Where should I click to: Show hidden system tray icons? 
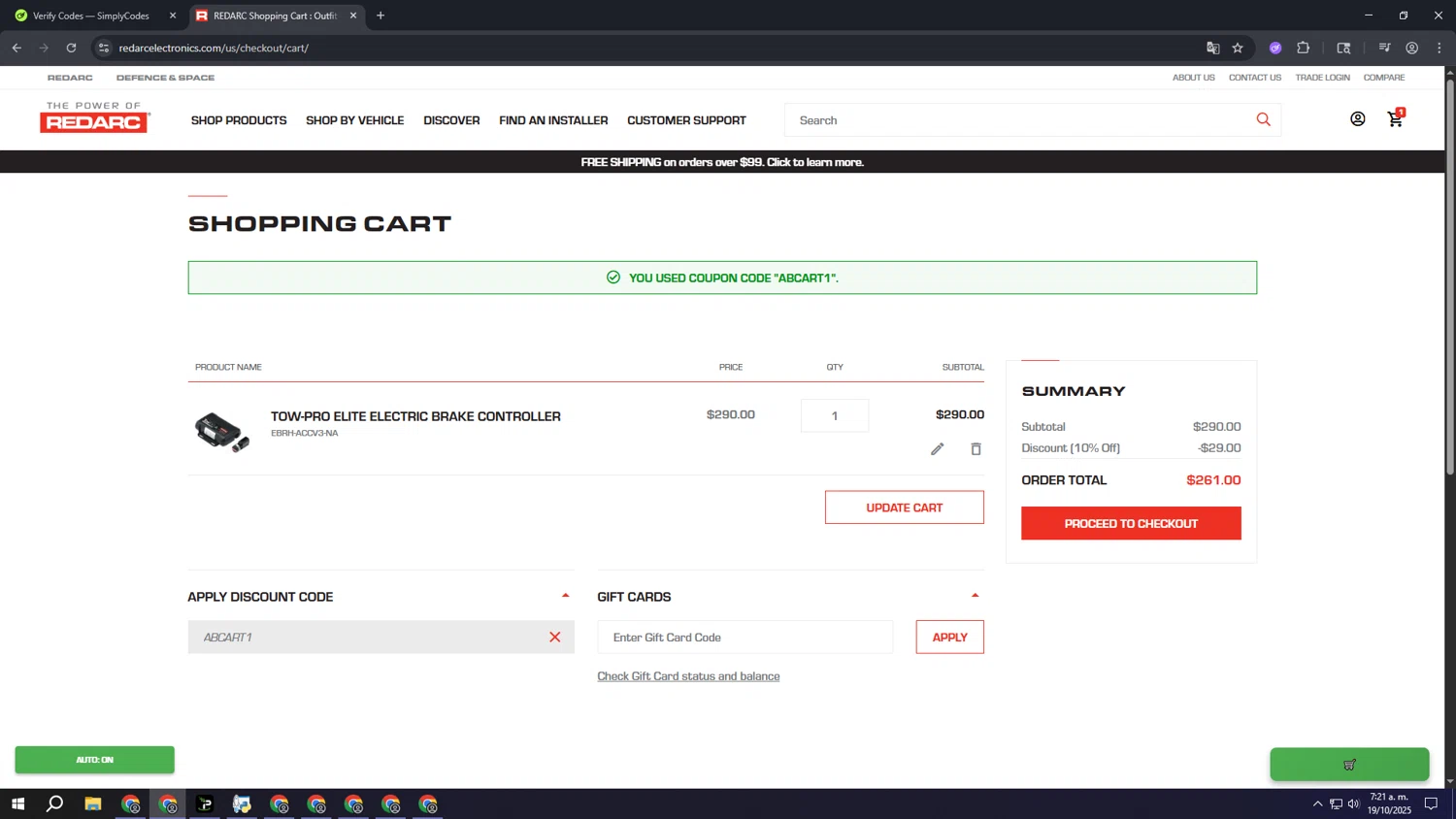point(1317,803)
